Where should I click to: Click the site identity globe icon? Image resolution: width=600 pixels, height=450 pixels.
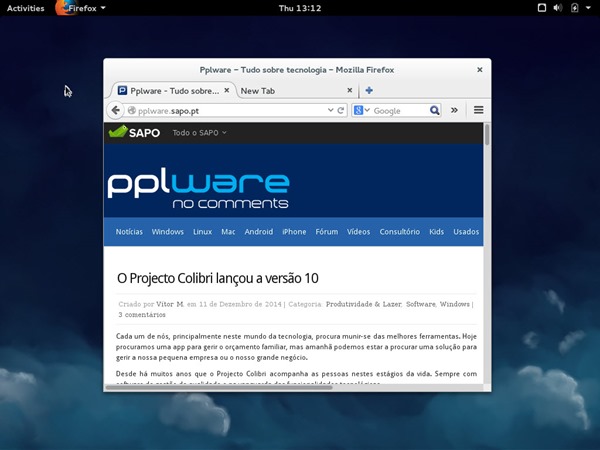click(132, 111)
